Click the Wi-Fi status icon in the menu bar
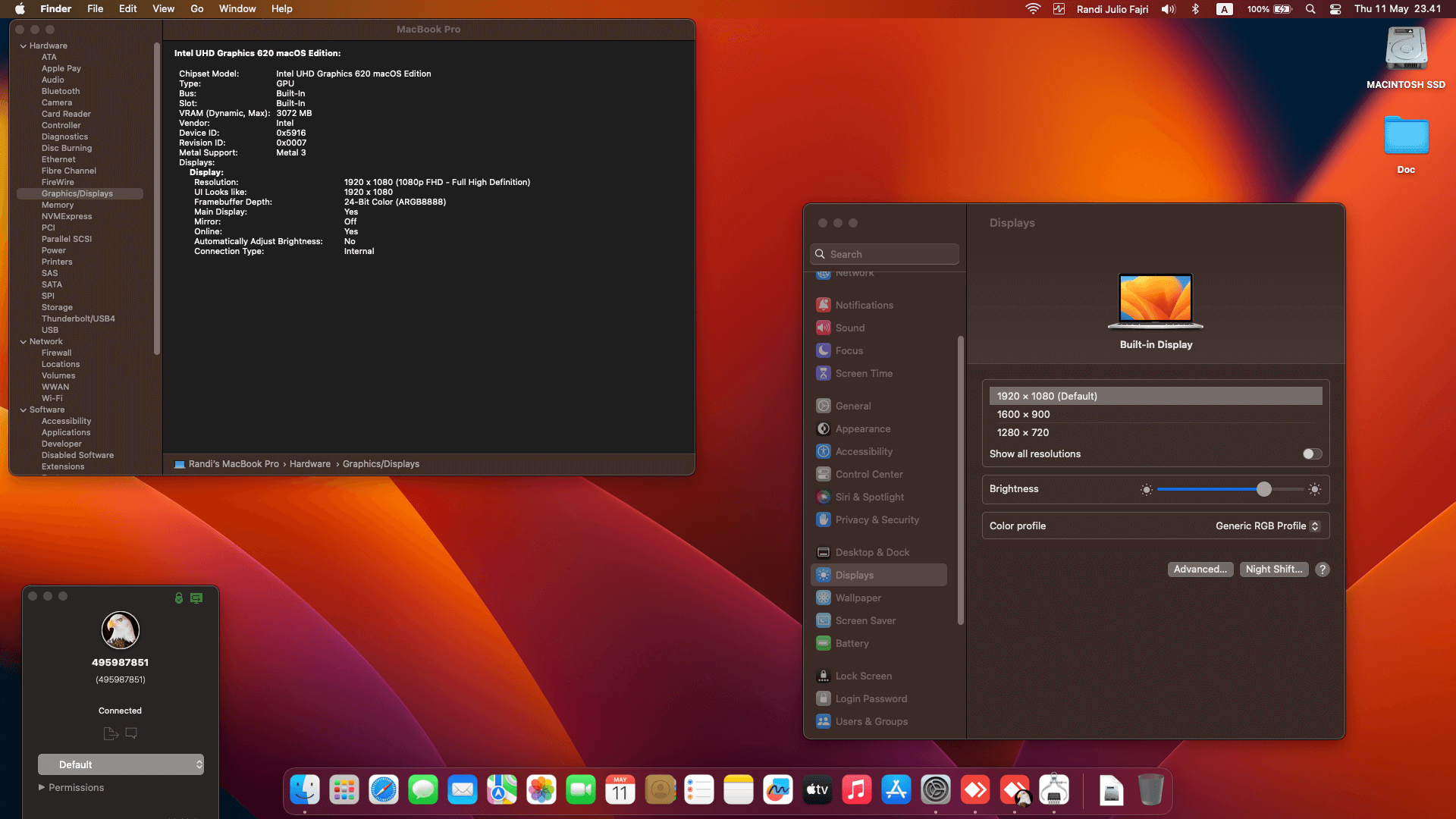 coord(1033,9)
